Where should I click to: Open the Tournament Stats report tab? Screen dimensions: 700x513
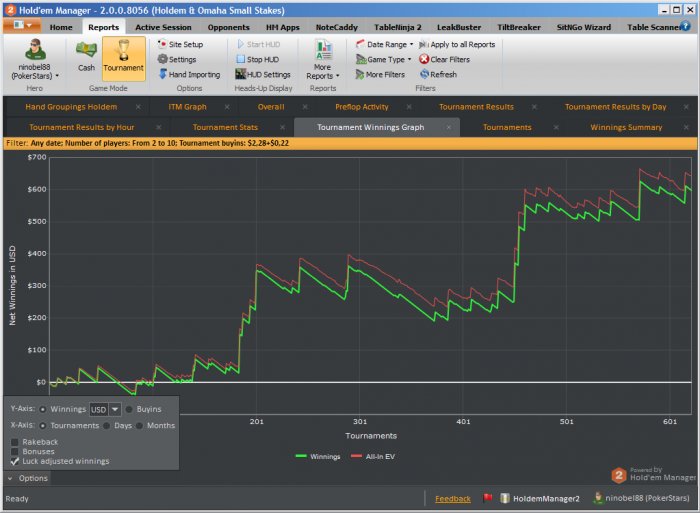click(225, 127)
